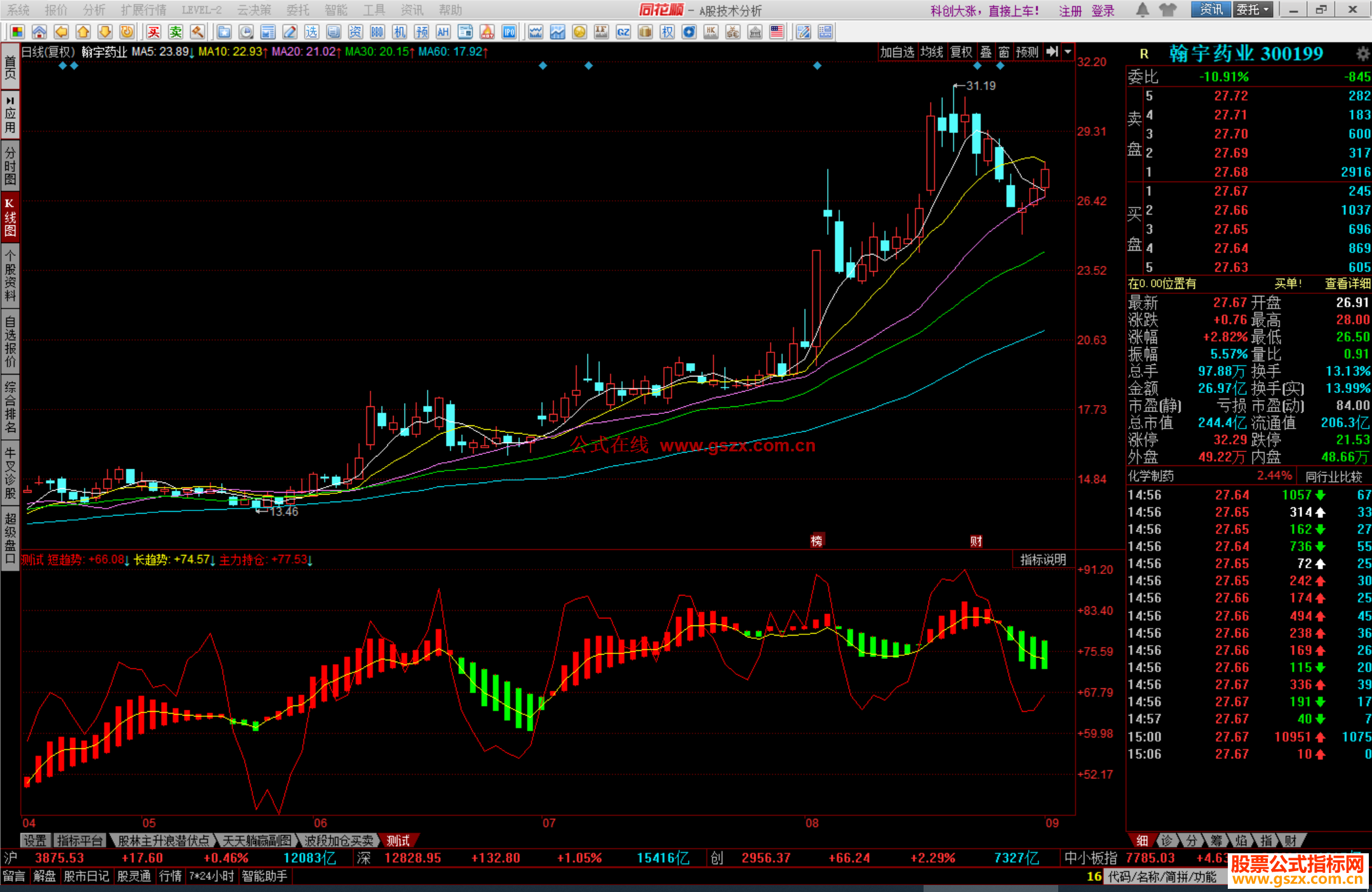Click the GZ toolbar icon
The width and height of the screenshot is (1372, 892).
[x=623, y=32]
